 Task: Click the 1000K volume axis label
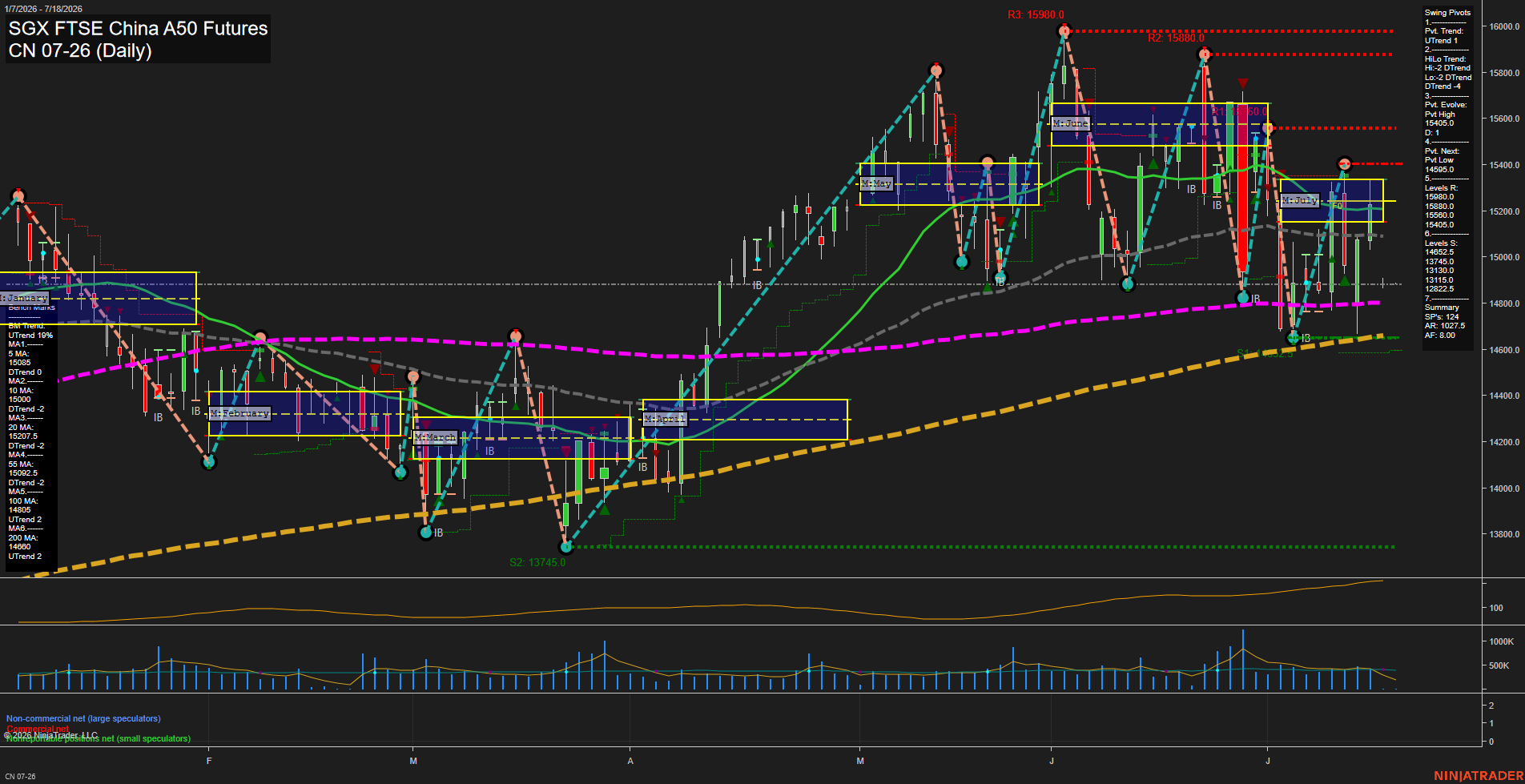1501,641
